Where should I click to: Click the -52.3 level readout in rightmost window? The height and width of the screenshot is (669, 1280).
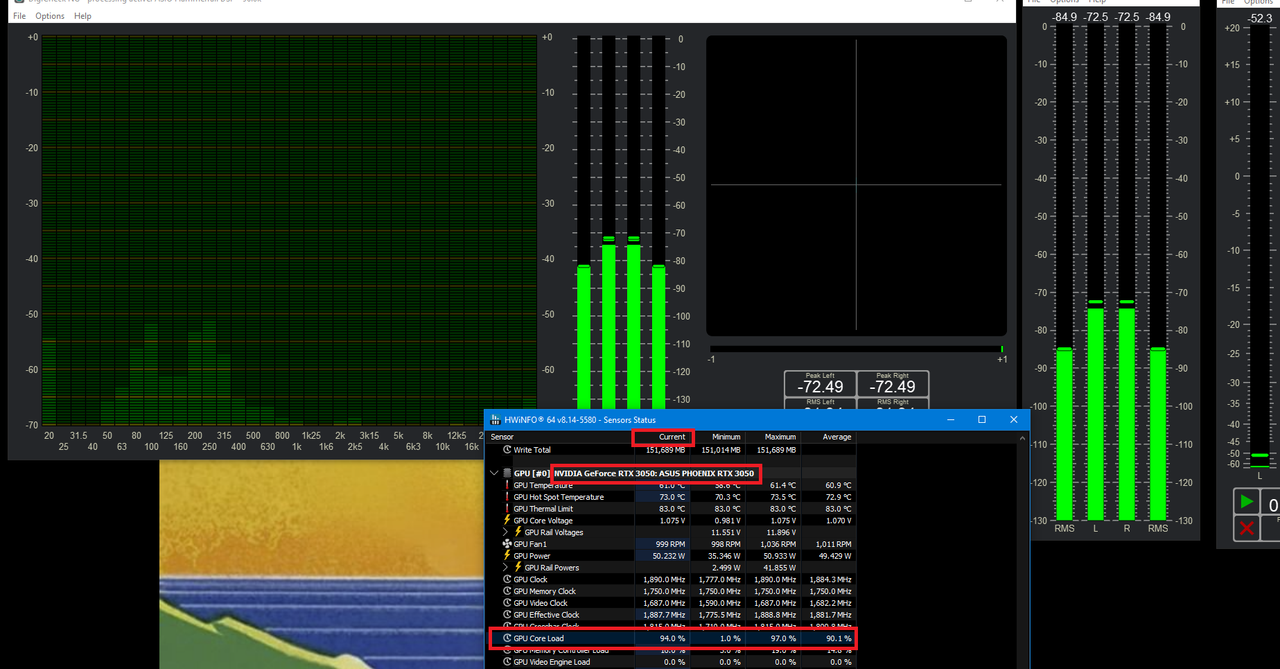click(1260, 18)
